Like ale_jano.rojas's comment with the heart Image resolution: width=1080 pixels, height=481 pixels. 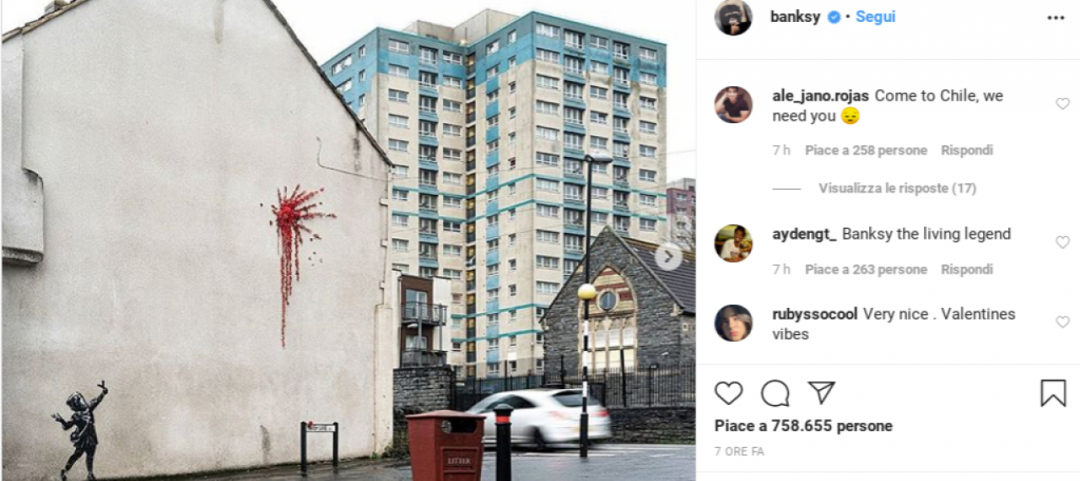click(x=1063, y=104)
